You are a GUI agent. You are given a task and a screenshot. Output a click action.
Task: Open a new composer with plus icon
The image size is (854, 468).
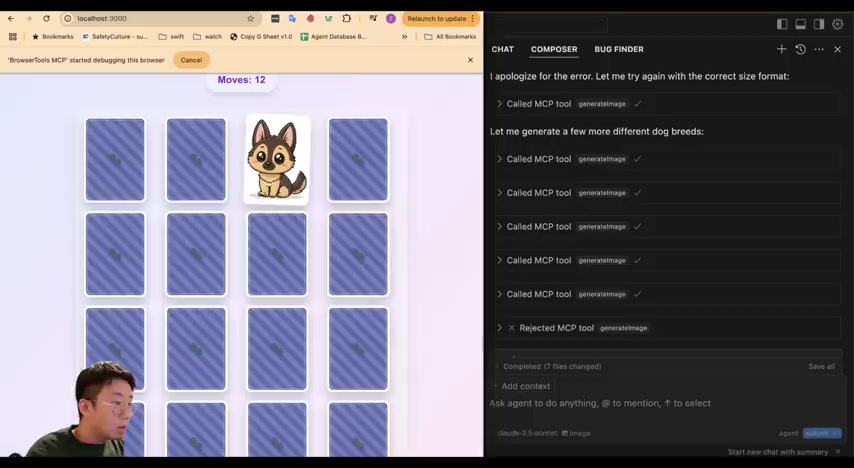pyautogui.click(x=781, y=49)
